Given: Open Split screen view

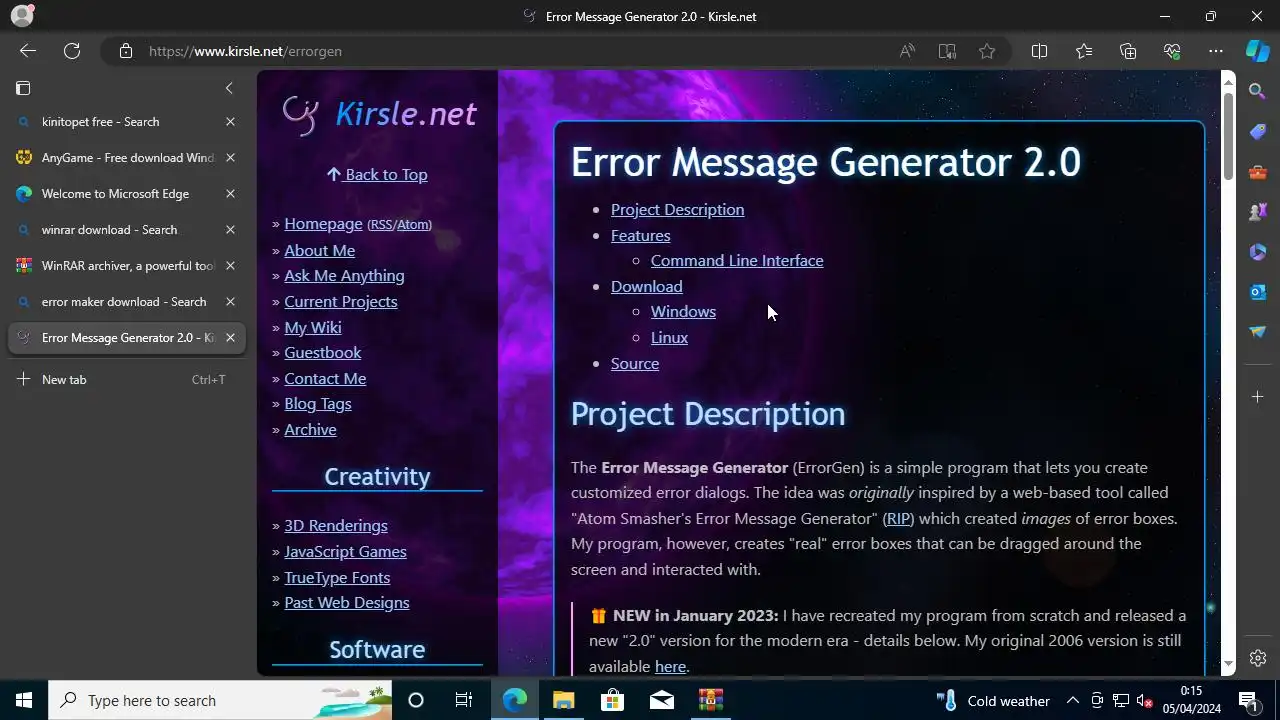Looking at the screenshot, I should point(1039,51).
